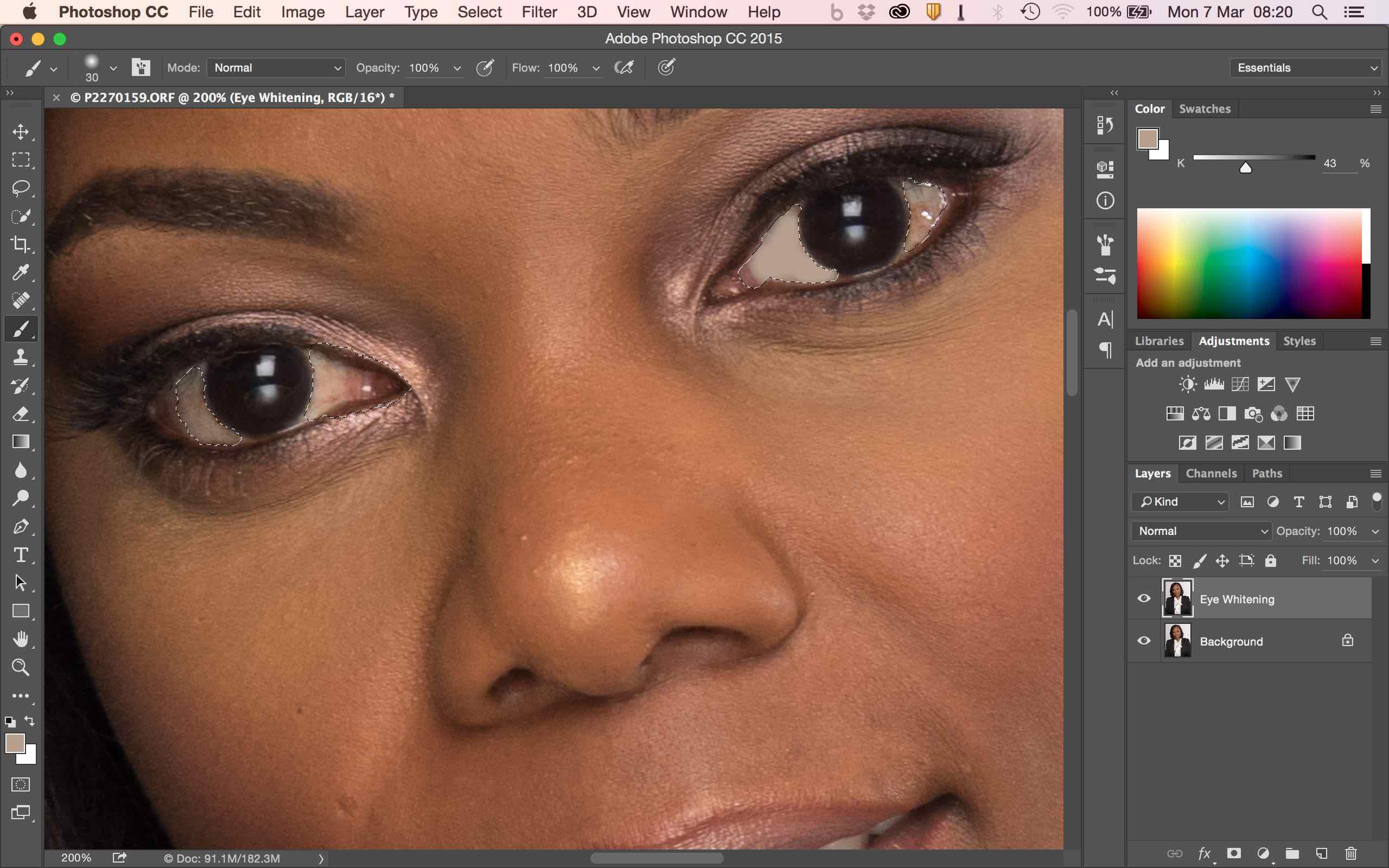Add a Curves adjustment
The width and height of the screenshot is (1389, 868).
pos(1240,384)
